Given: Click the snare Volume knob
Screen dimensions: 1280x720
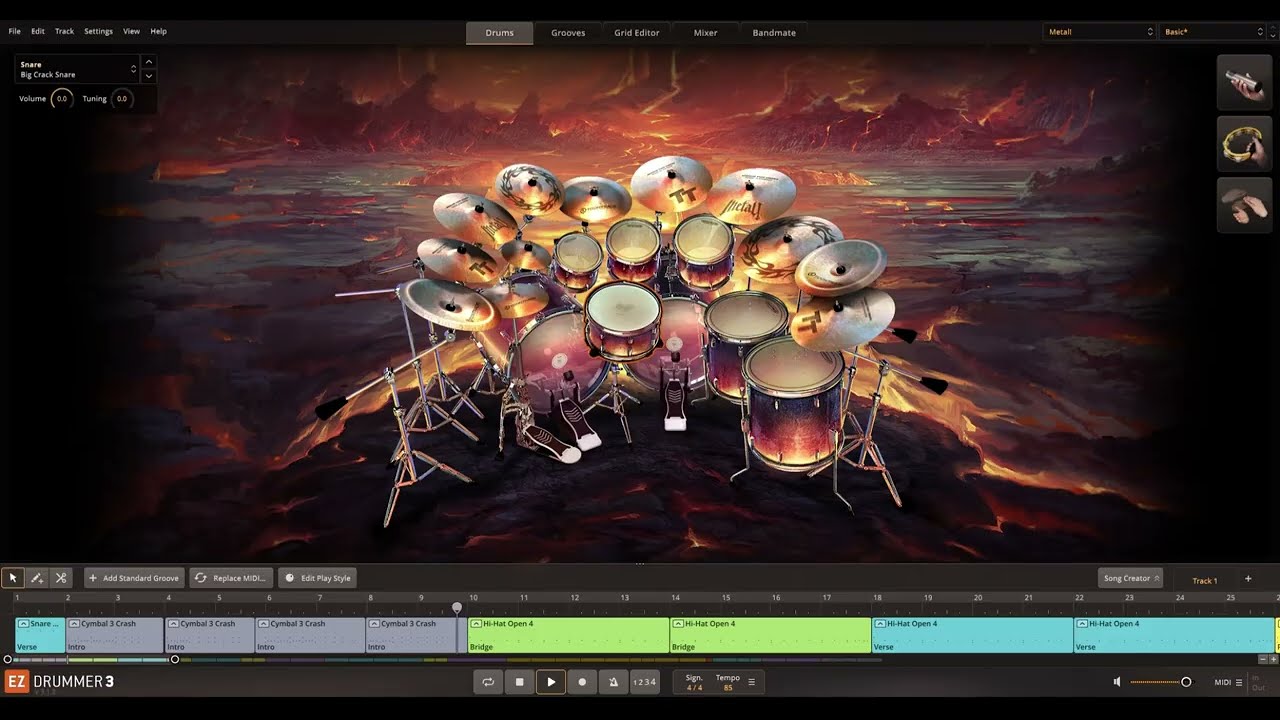Looking at the screenshot, I should pos(61,99).
